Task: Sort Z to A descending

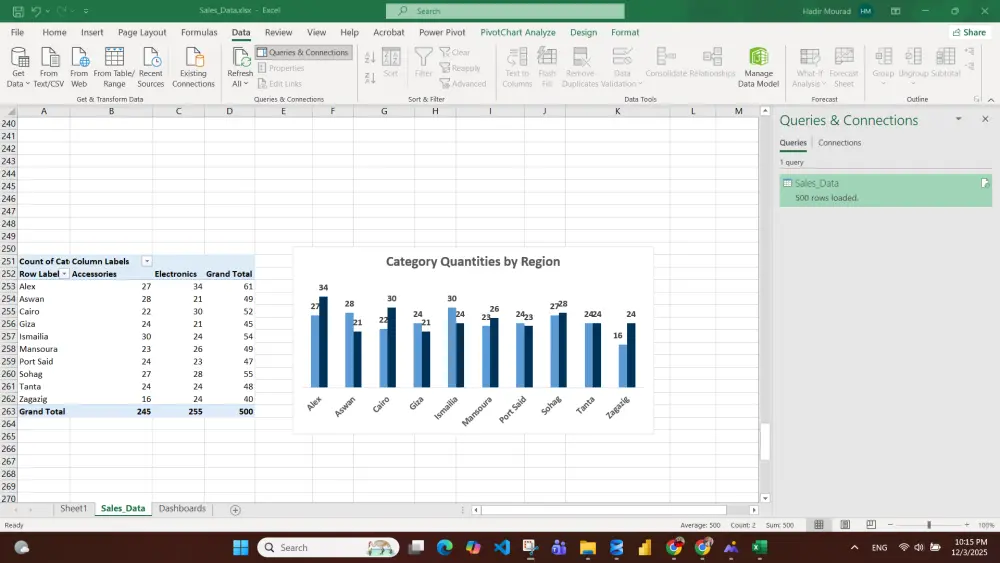Action: (370, 78)
